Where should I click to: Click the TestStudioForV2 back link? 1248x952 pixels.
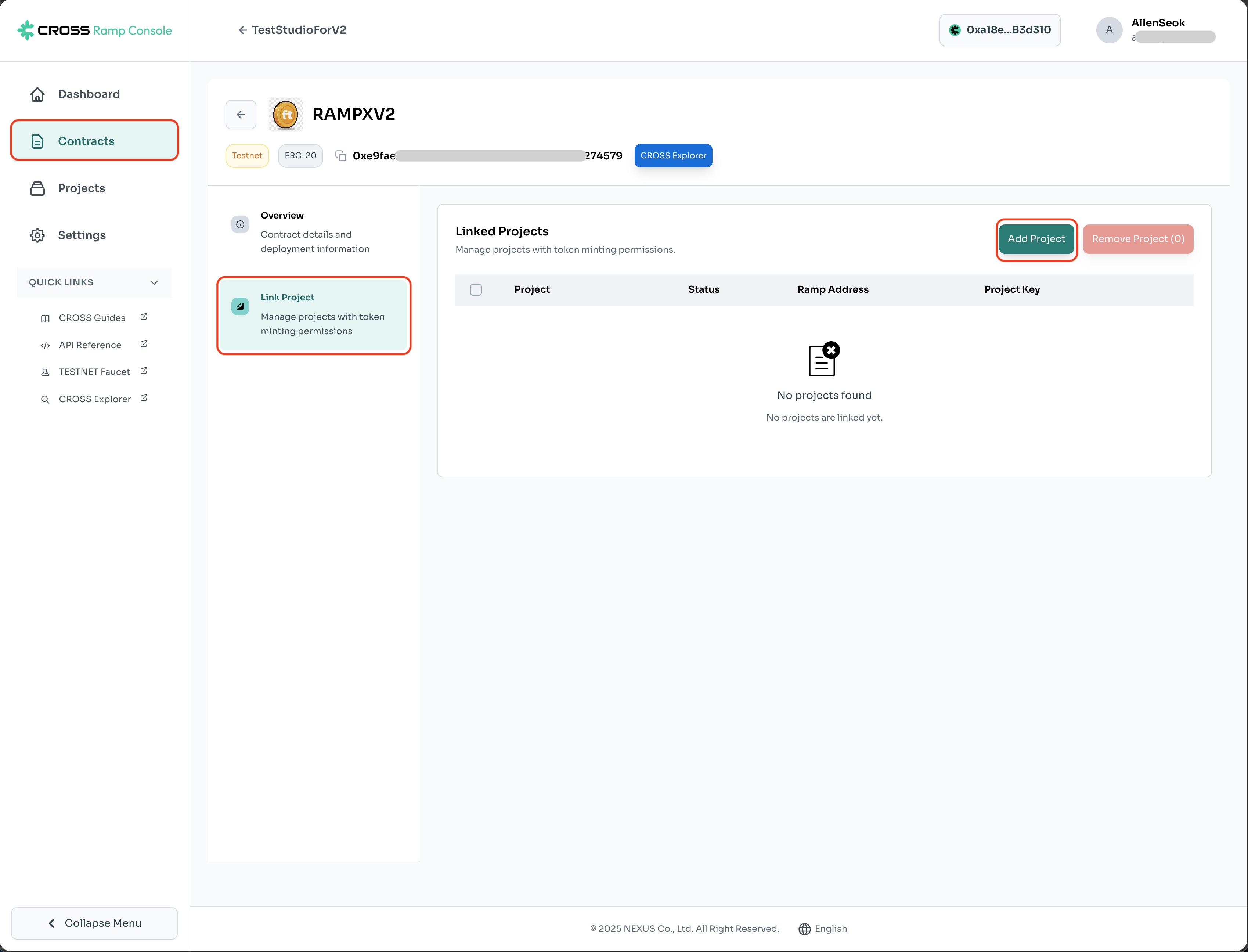click(292, 30)
